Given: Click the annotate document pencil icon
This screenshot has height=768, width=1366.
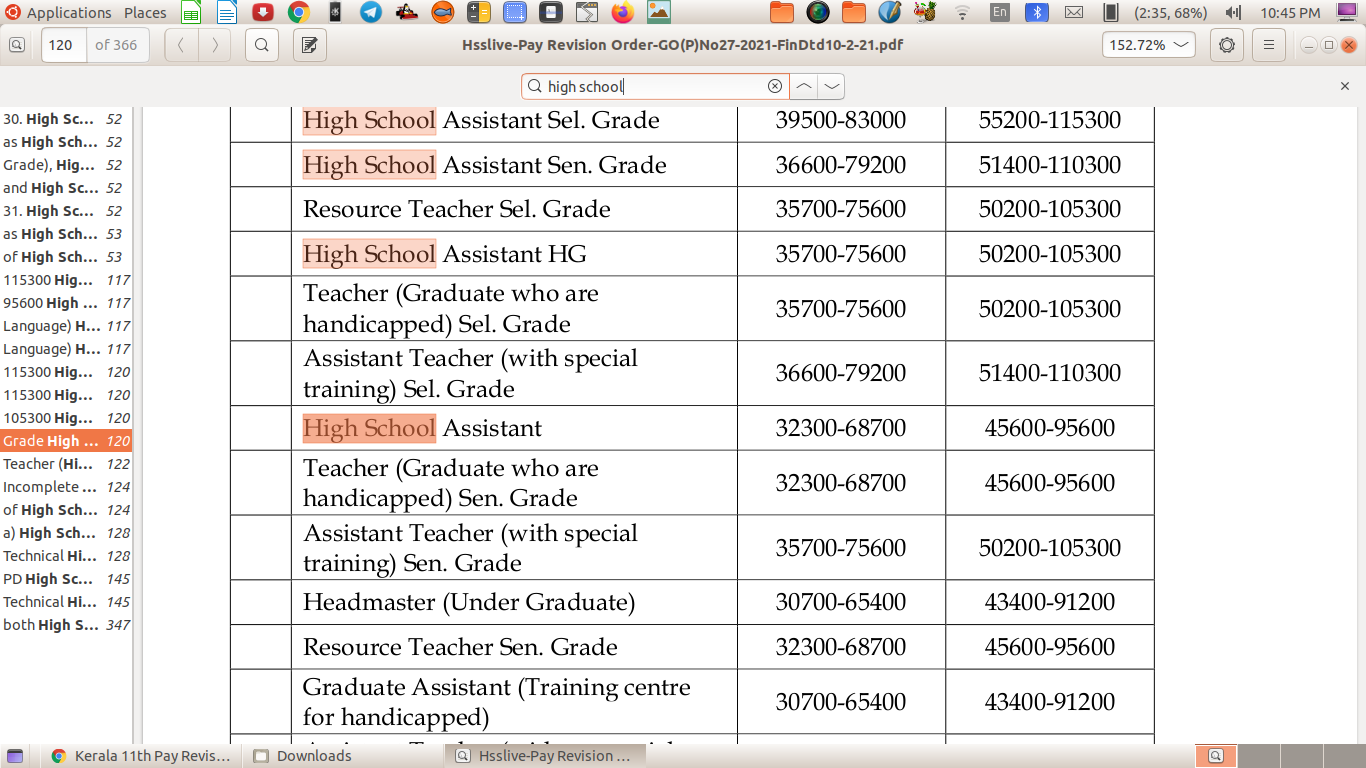Looking at the screenshot, I should (x=310, y=45).
